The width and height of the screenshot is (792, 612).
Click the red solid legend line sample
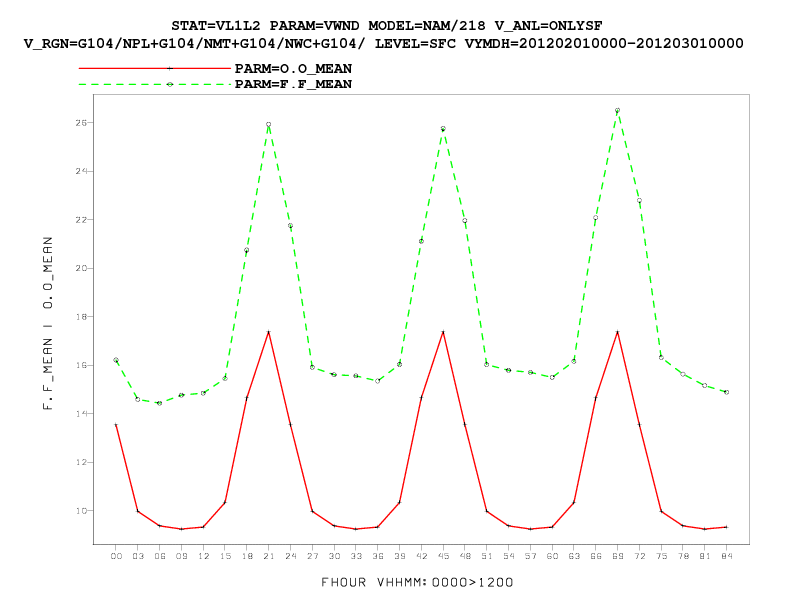(x=155, y=68)
